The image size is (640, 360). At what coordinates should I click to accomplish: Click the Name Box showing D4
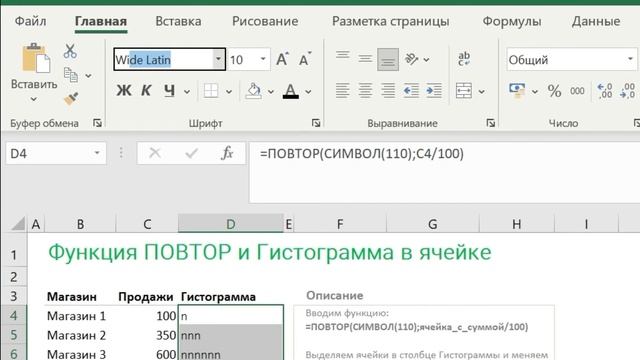56,153
